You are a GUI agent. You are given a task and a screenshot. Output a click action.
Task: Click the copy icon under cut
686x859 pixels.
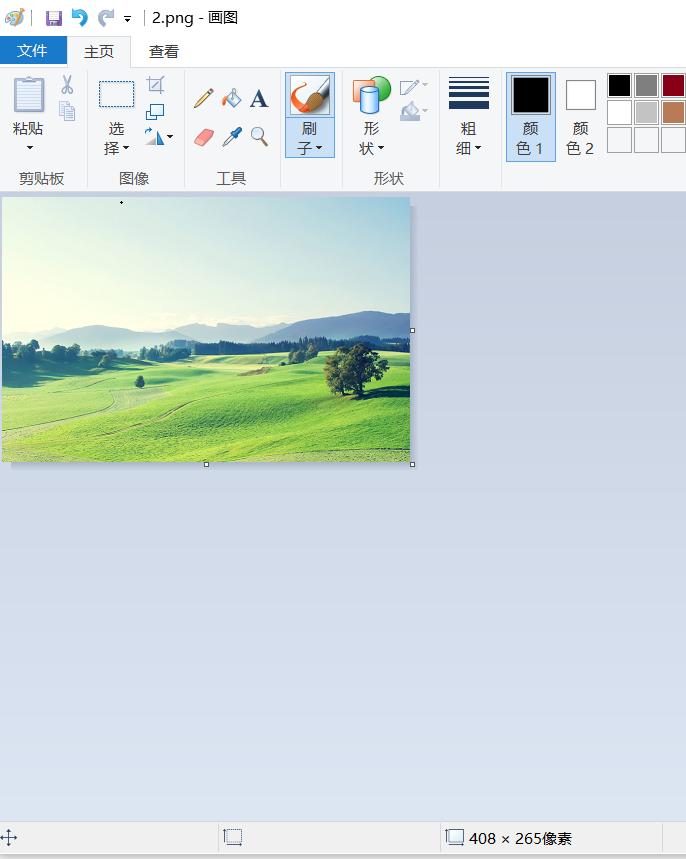tap(67, 112)
